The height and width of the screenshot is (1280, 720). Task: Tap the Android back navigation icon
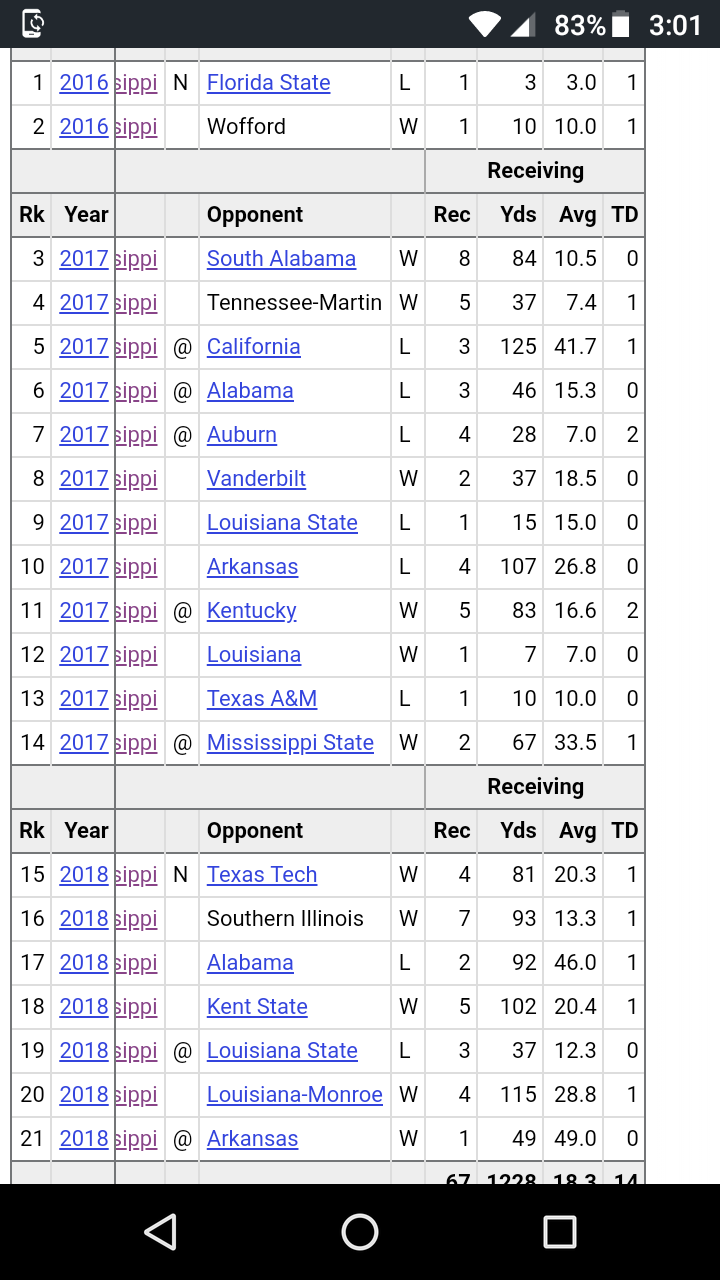click(160, 1232)
